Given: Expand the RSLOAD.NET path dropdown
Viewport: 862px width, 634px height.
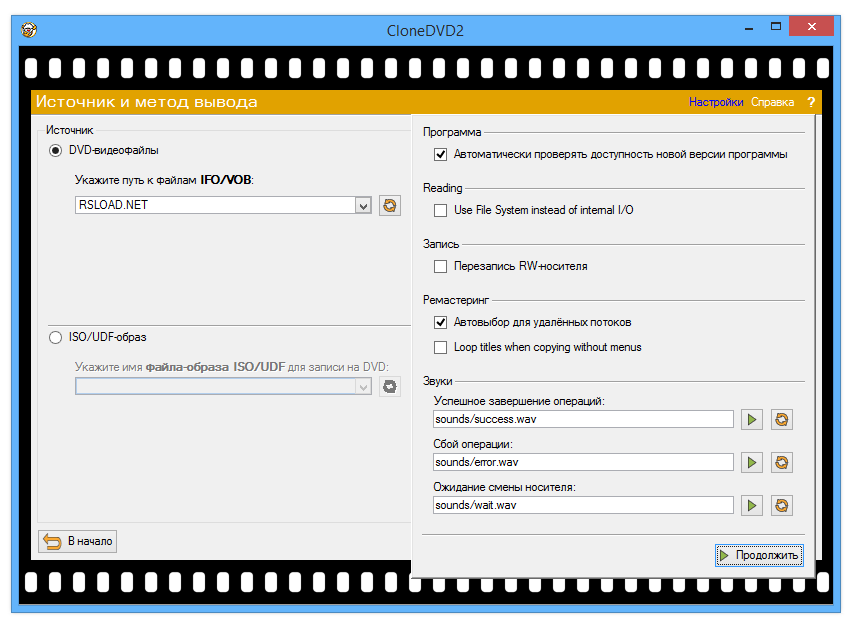Looking at the screenshot, I should tap(363, 205).
